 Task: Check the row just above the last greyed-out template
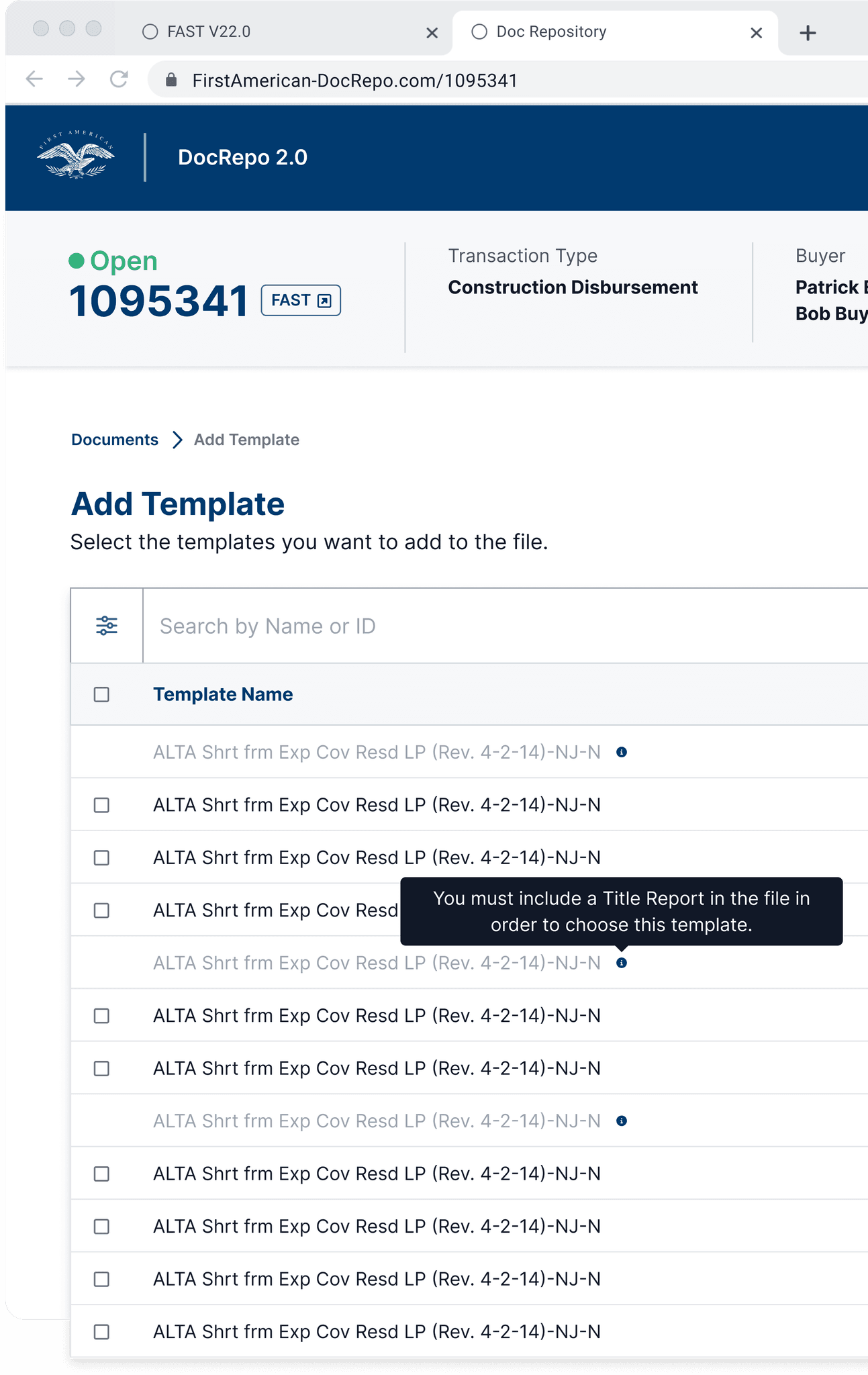[x=101, y=1068]
